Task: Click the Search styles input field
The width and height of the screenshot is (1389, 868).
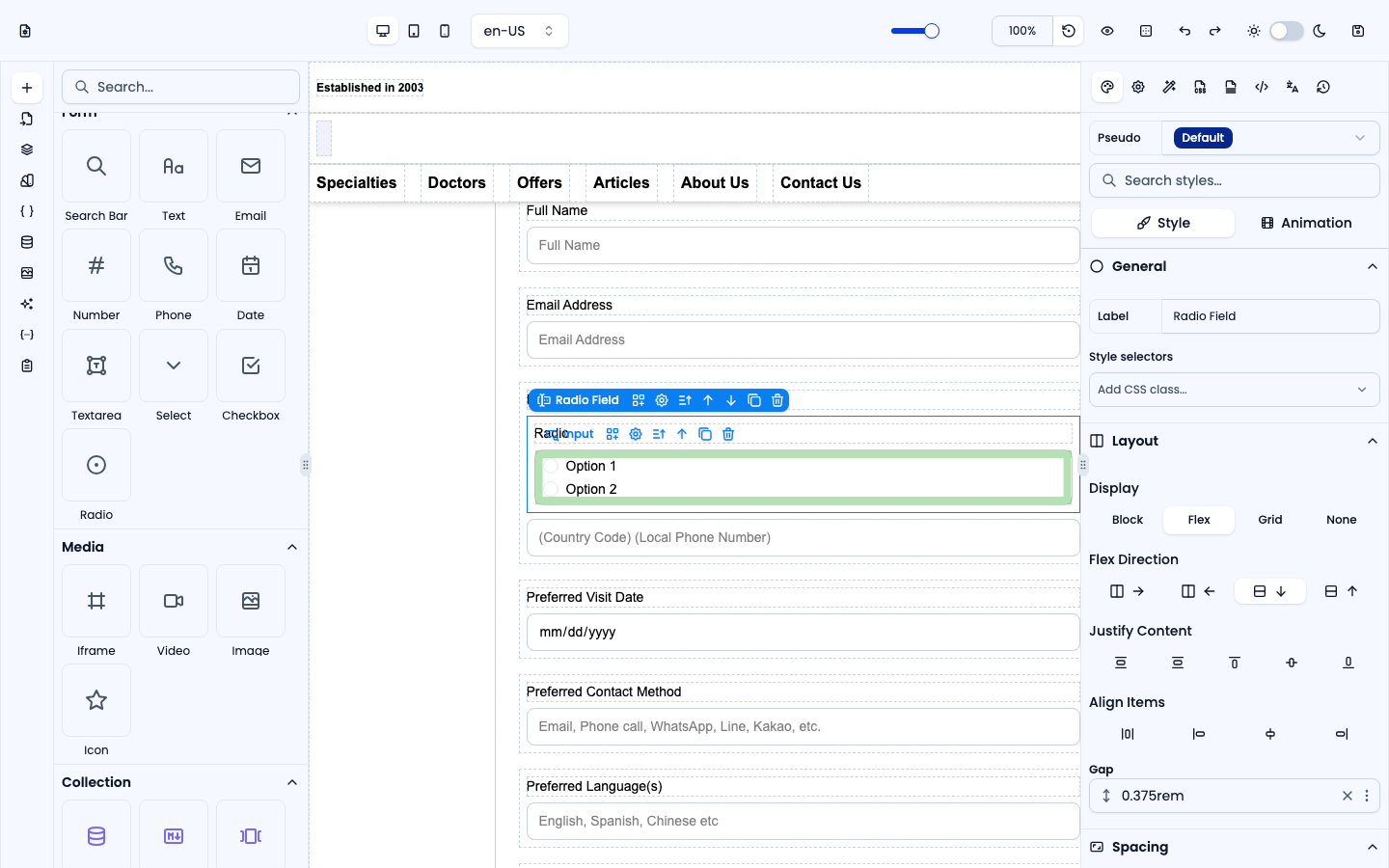Action: [1235, 180]
